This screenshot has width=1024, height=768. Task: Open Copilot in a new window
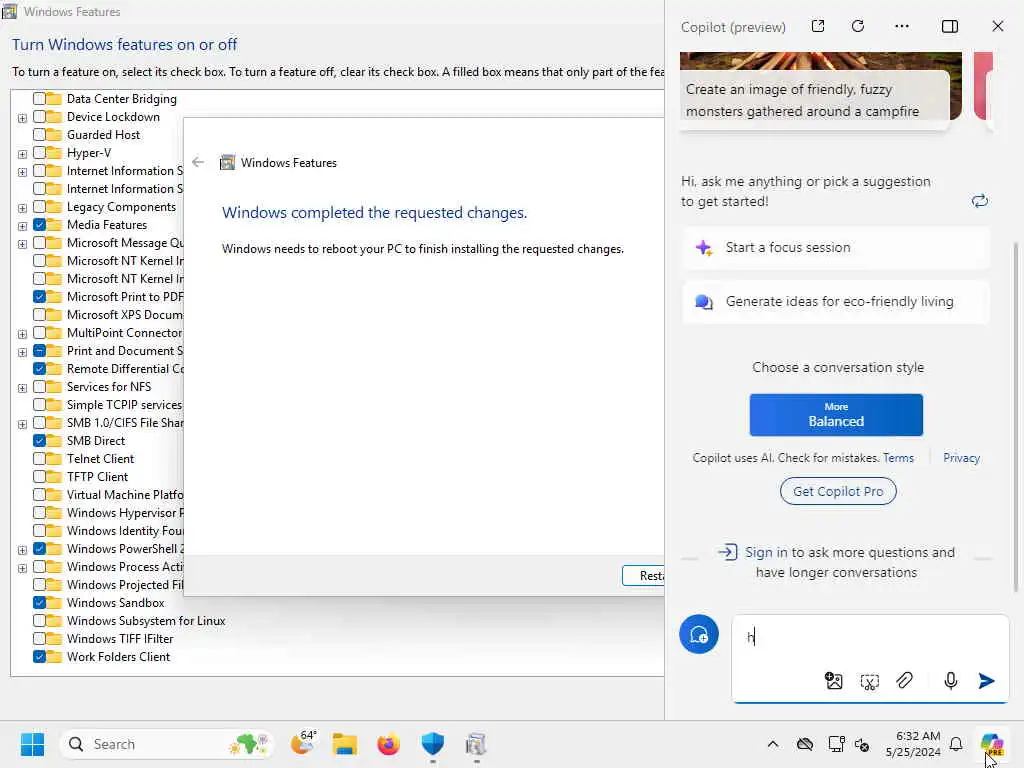(x=818, y=26)
